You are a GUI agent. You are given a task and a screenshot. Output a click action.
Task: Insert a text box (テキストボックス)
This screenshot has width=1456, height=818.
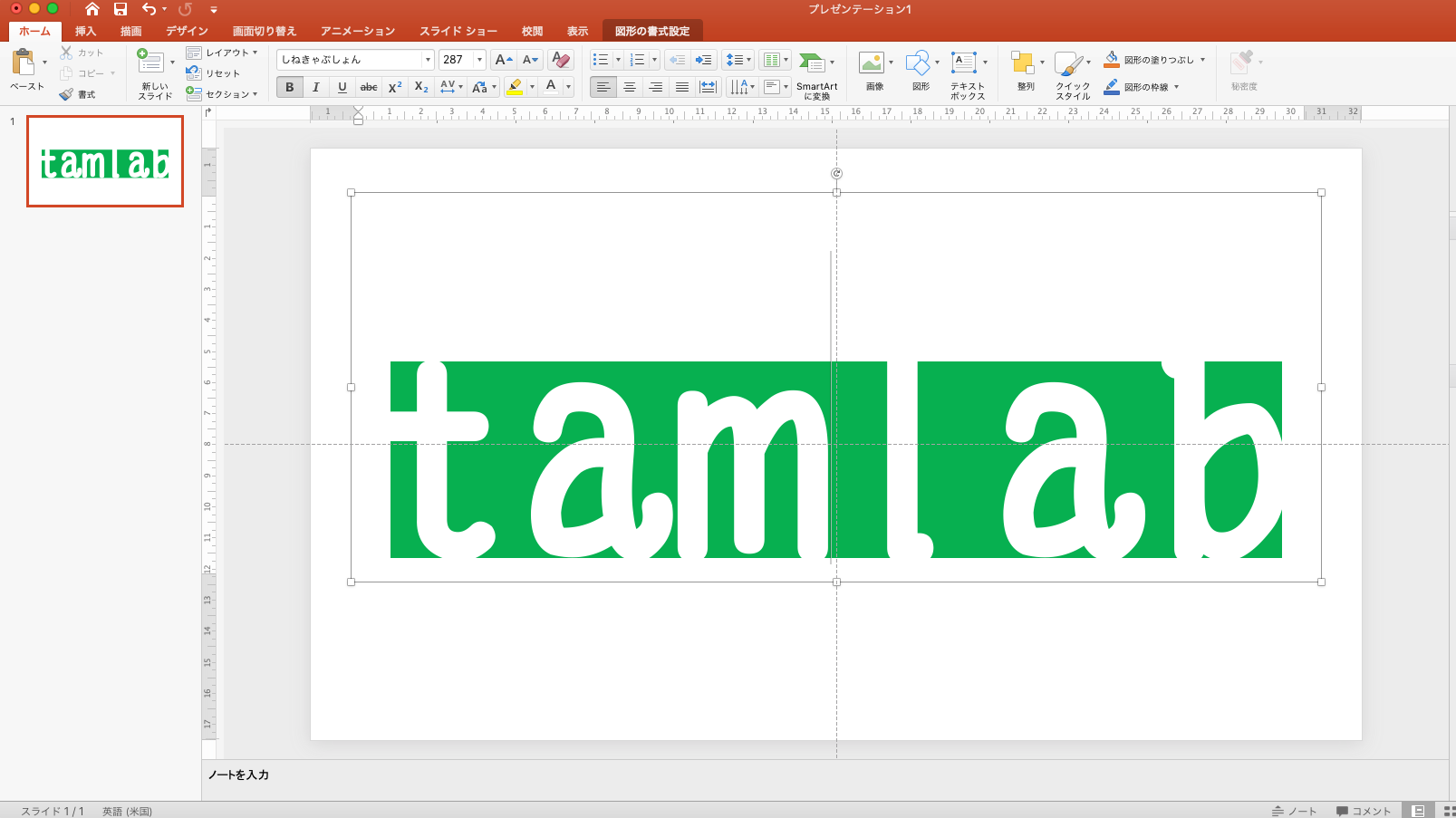point(964,62)
